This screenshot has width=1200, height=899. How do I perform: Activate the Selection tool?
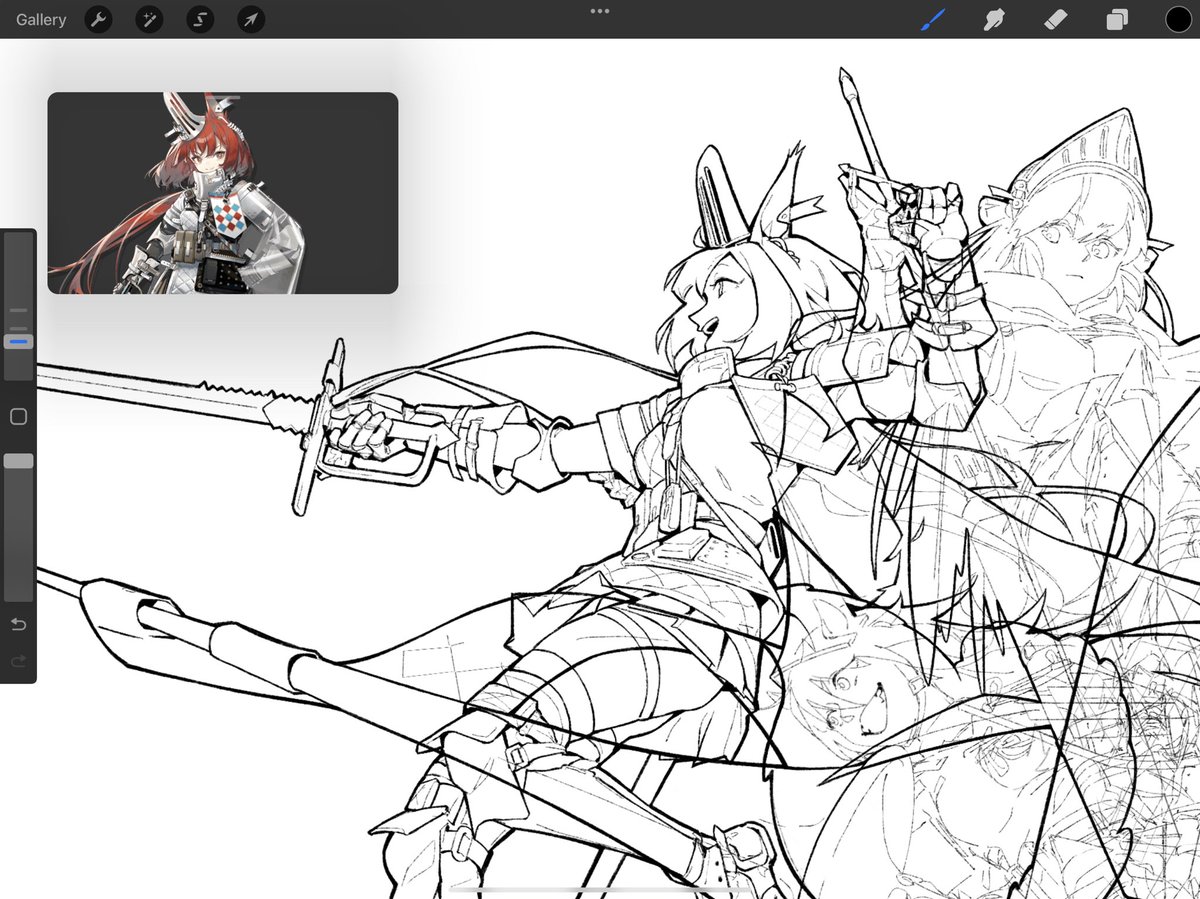(200, 19)
